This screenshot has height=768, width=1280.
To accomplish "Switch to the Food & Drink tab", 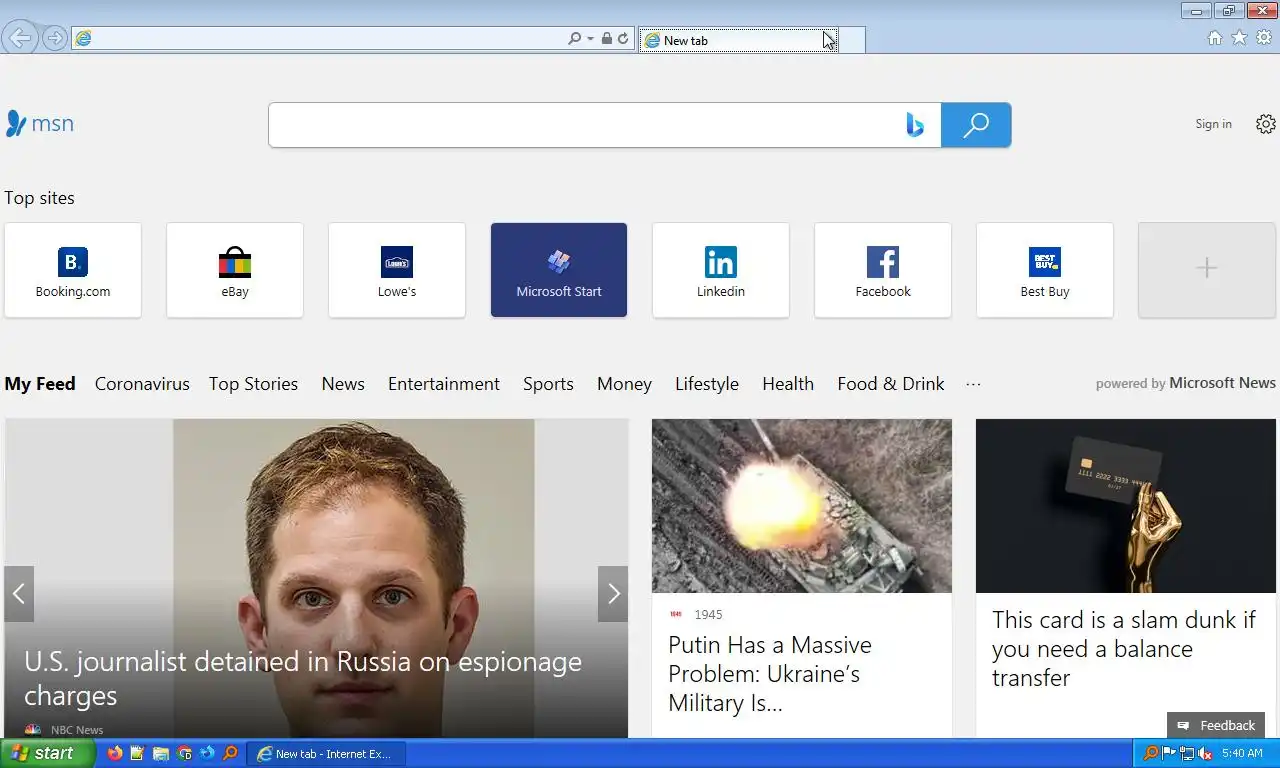I will click(891, 384).
